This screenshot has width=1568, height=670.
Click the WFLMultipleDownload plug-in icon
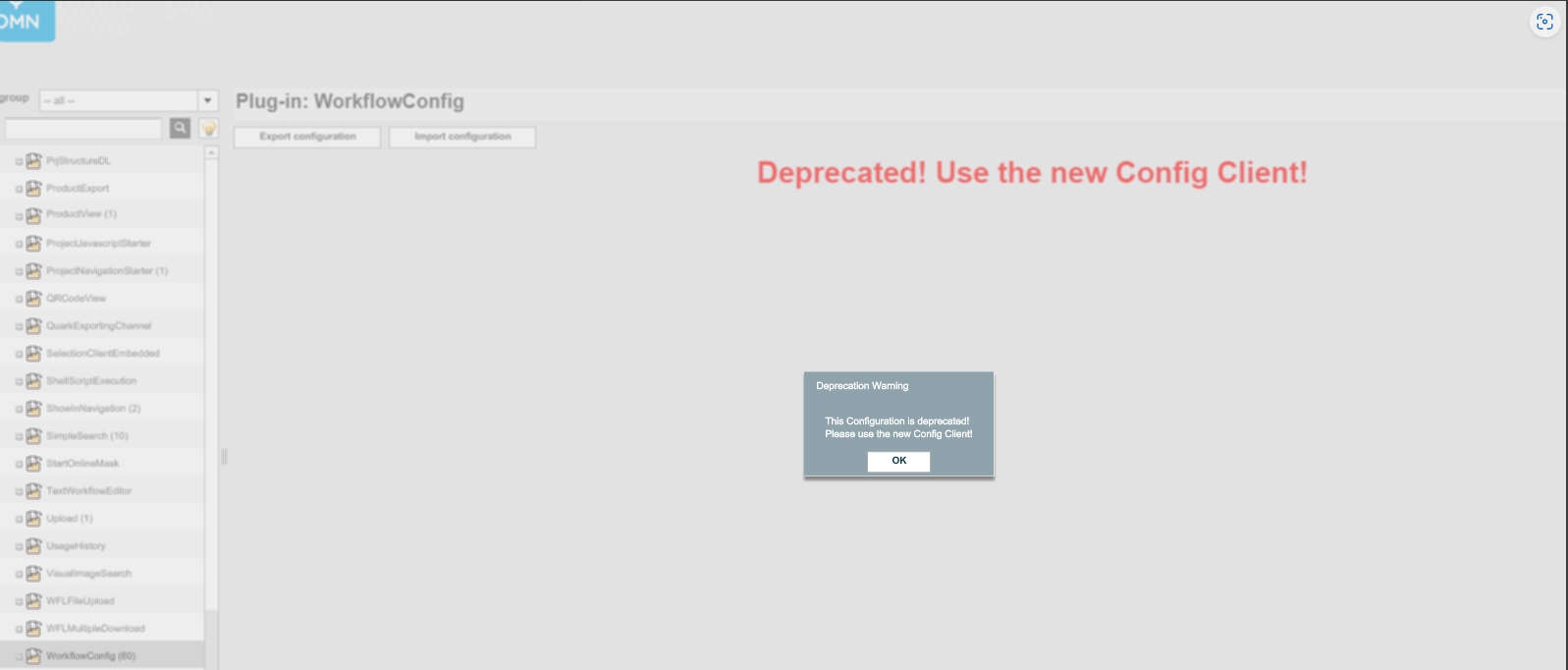tap(34, 629)
